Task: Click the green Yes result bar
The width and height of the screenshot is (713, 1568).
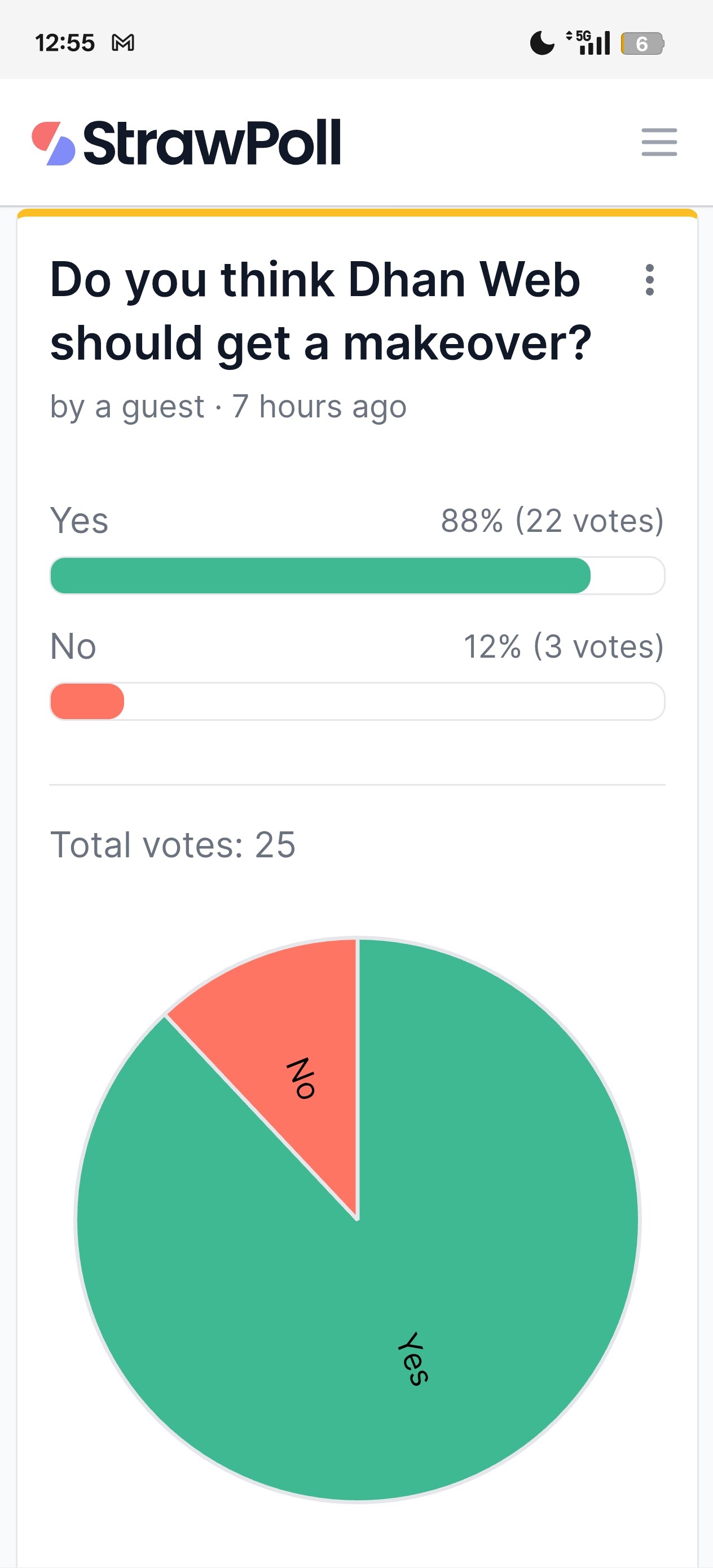Action: coord(320,575)
